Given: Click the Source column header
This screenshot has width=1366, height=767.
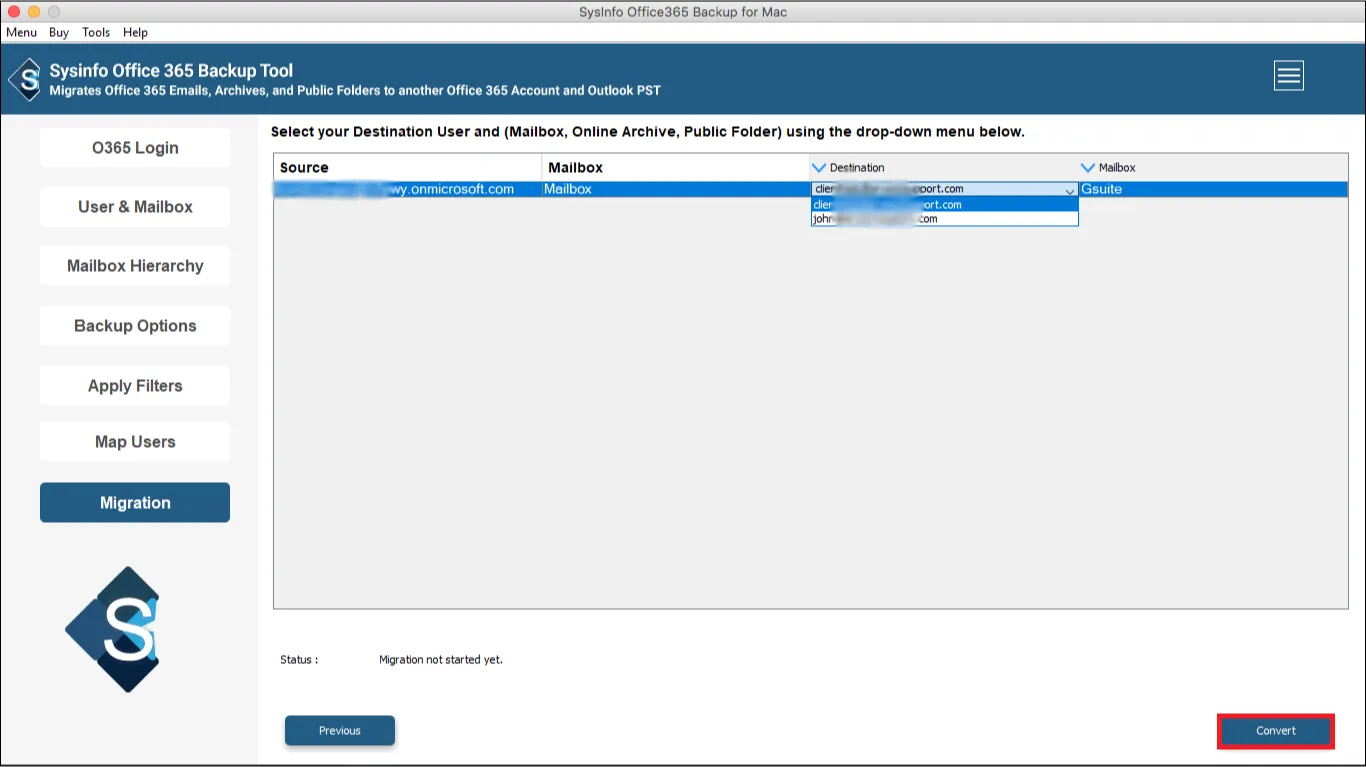Looking at the screenshot, I should pyautogui.click(x=408, y=168).
